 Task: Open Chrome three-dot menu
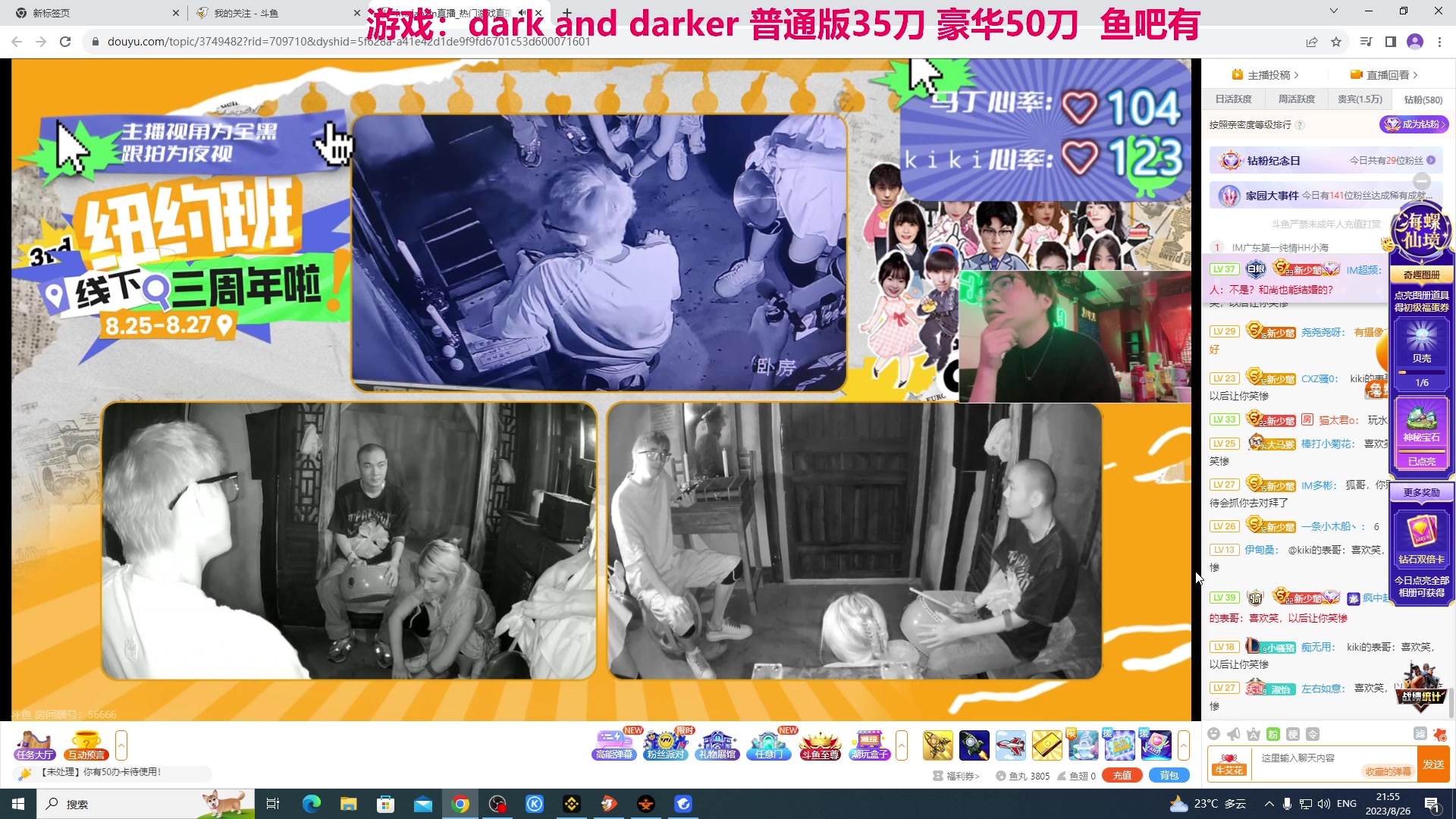[x=1439, y=42]
